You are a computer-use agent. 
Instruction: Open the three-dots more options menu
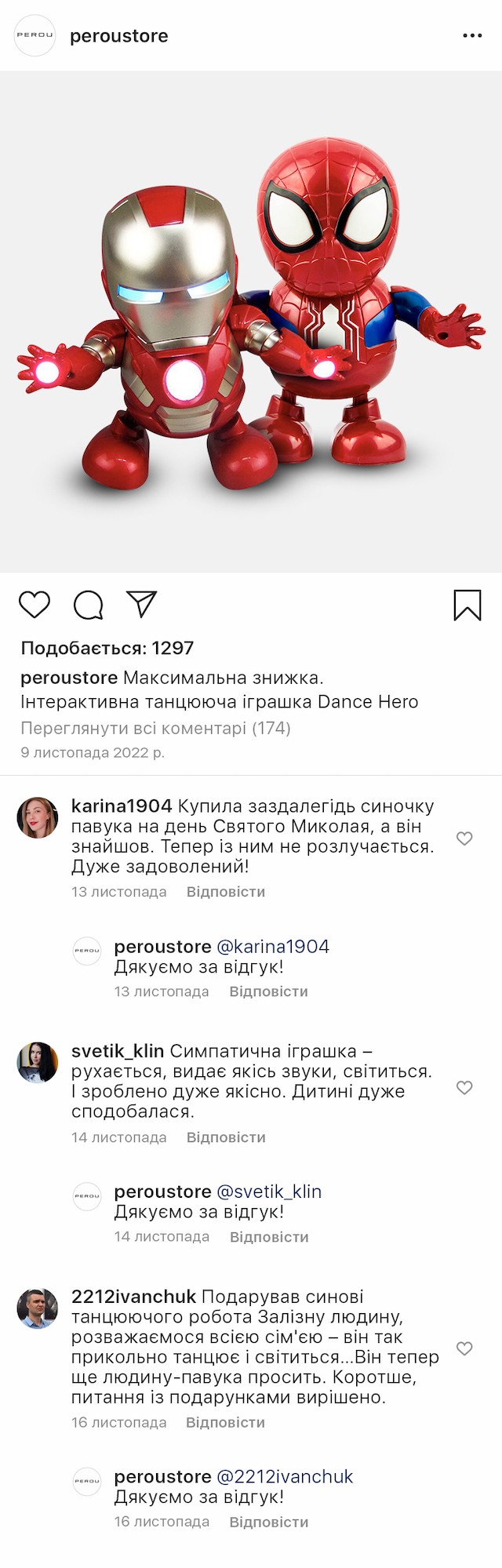click(x=472, y=36)
